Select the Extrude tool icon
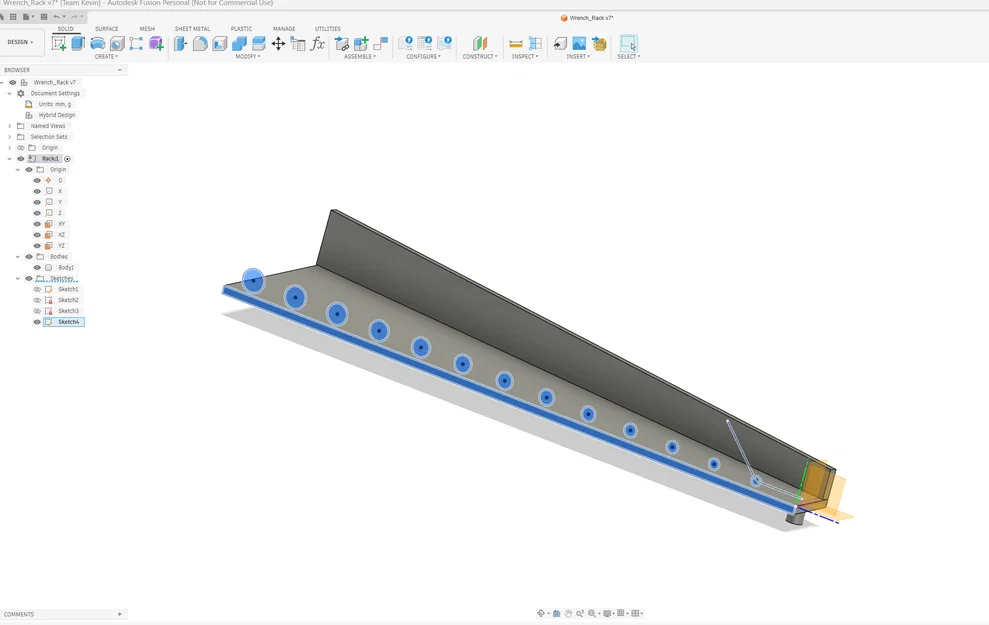 [78, 43]
